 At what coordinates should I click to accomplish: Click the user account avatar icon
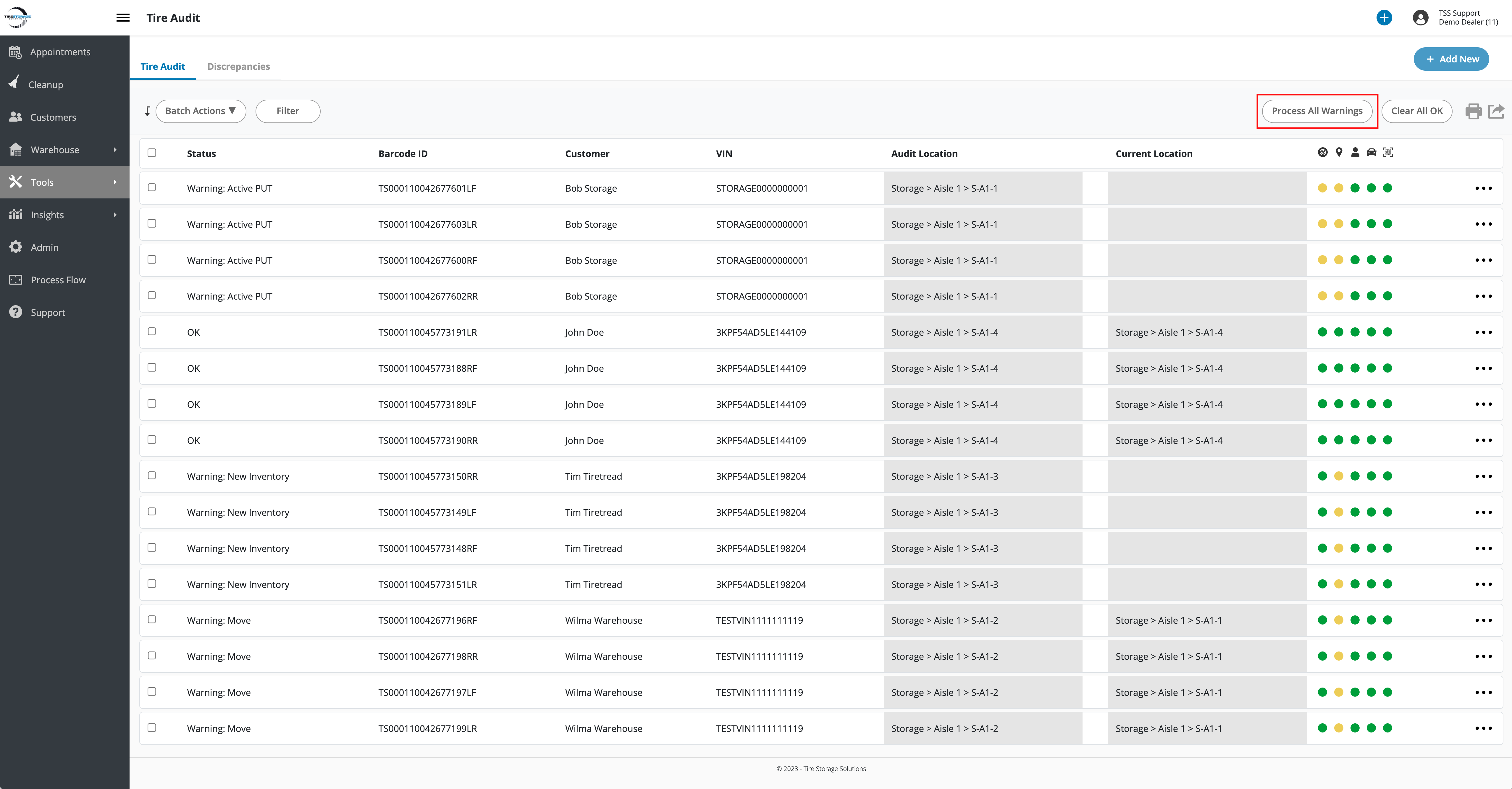click(1420, 18)
